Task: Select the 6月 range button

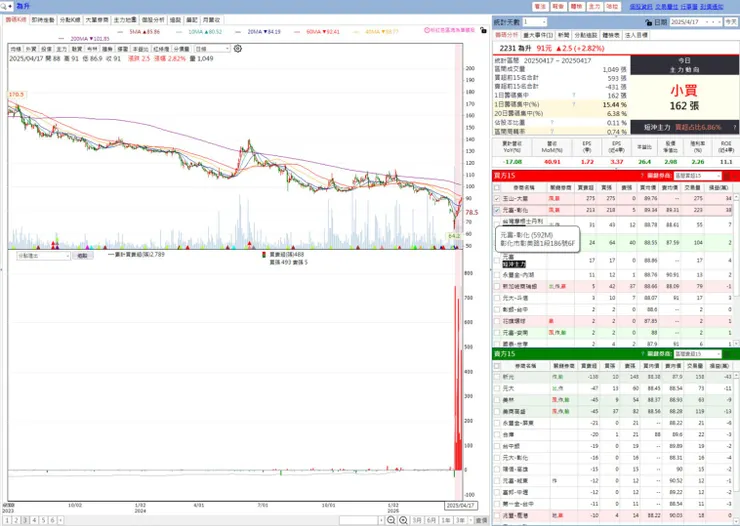Action: (431, 520)
